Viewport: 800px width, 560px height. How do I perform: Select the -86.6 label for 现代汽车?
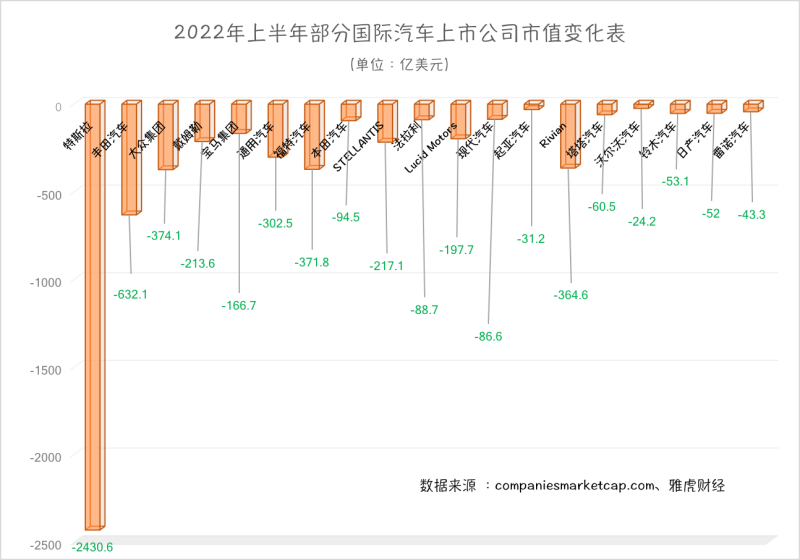click(x=487, y=337)
